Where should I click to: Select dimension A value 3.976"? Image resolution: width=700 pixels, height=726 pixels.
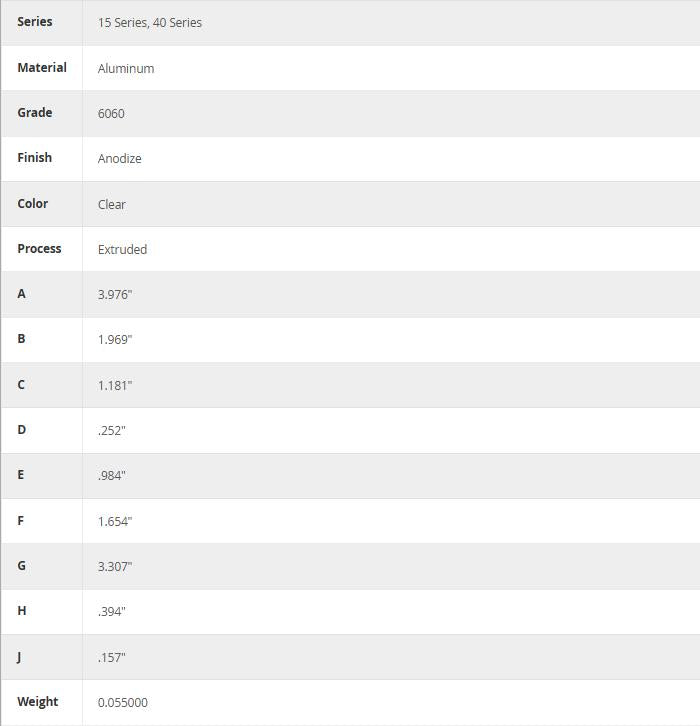tap(115, 295)
